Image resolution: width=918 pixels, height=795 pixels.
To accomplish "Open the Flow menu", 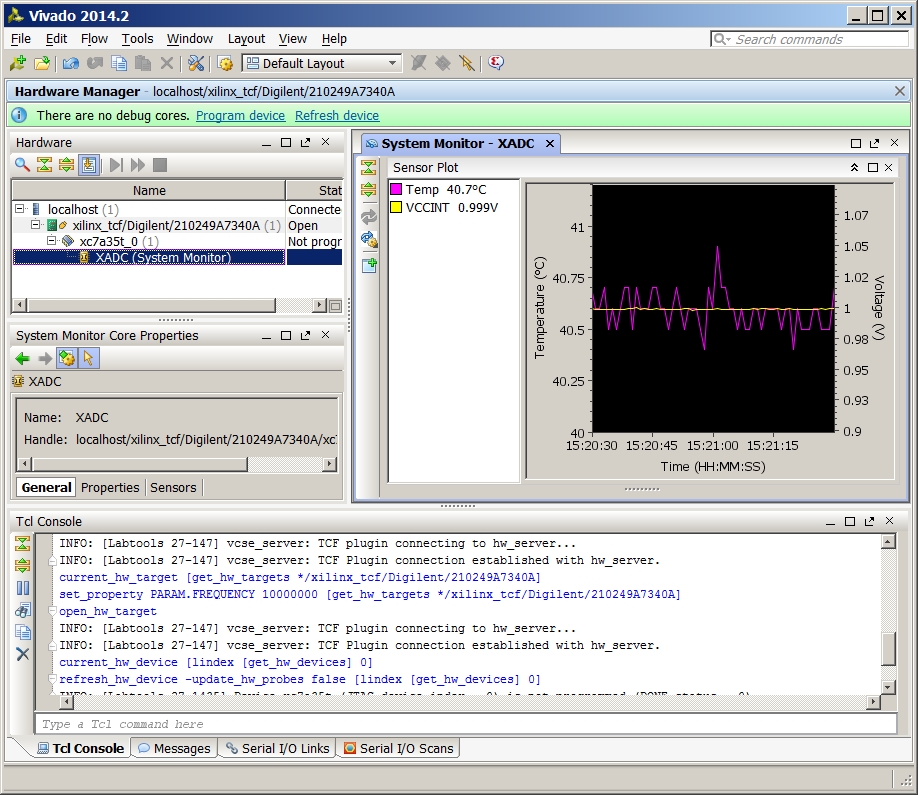I will coord(94,39).
